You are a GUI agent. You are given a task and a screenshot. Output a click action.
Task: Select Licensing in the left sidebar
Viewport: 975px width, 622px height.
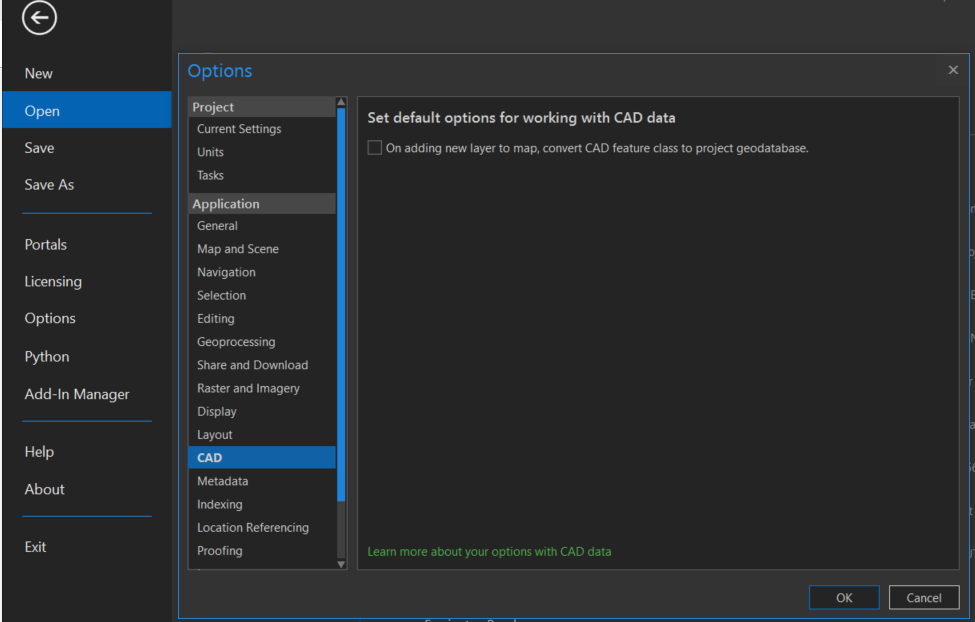pyautogui.click(x=53, y=282)
